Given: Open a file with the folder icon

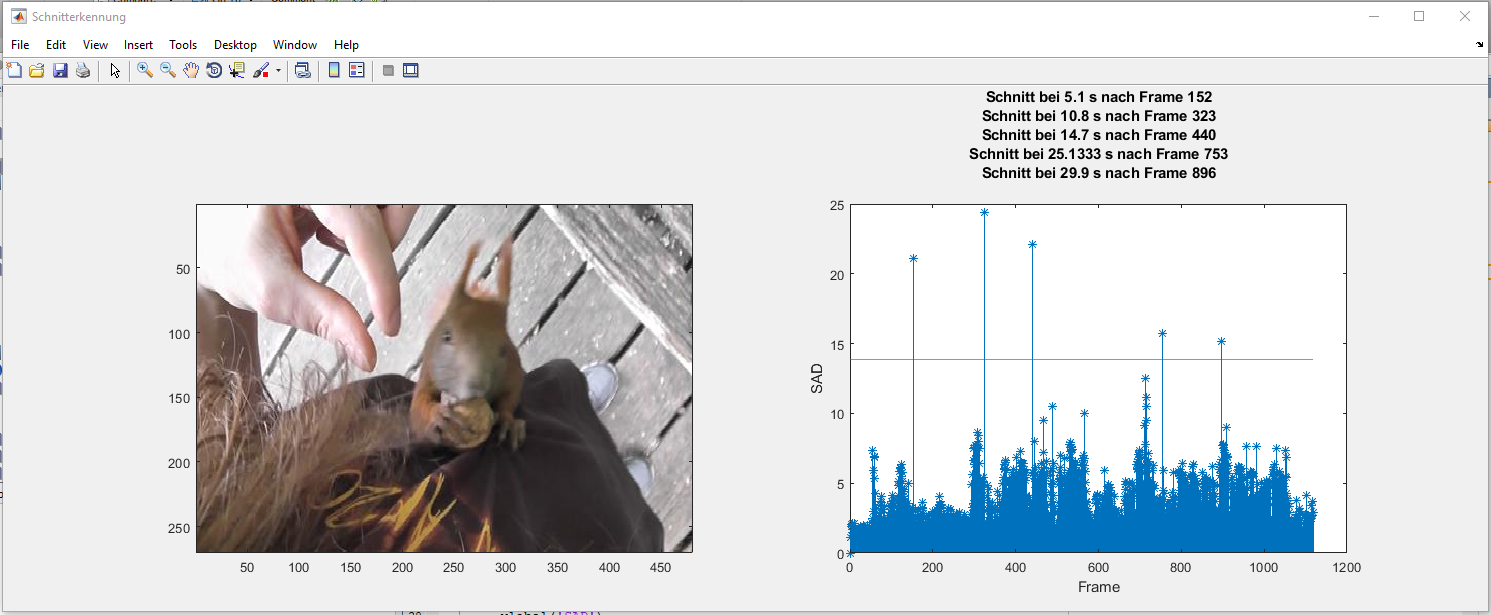Looking at the screenshot, I should (37, 70).
